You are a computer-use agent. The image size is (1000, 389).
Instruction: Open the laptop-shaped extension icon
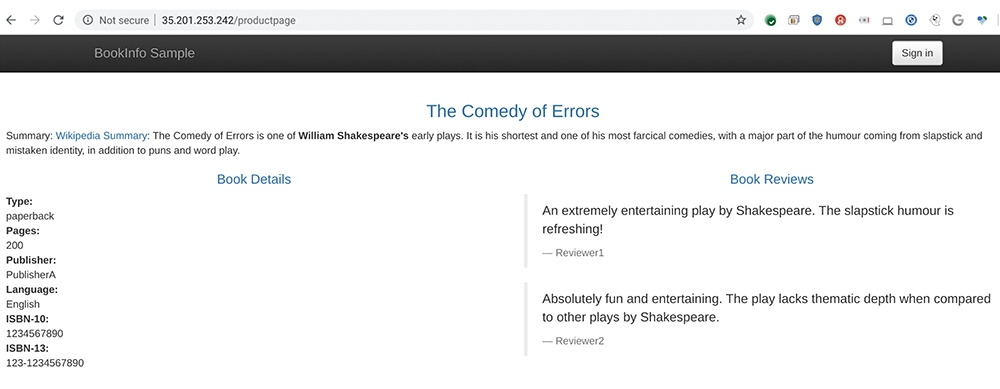887,20
